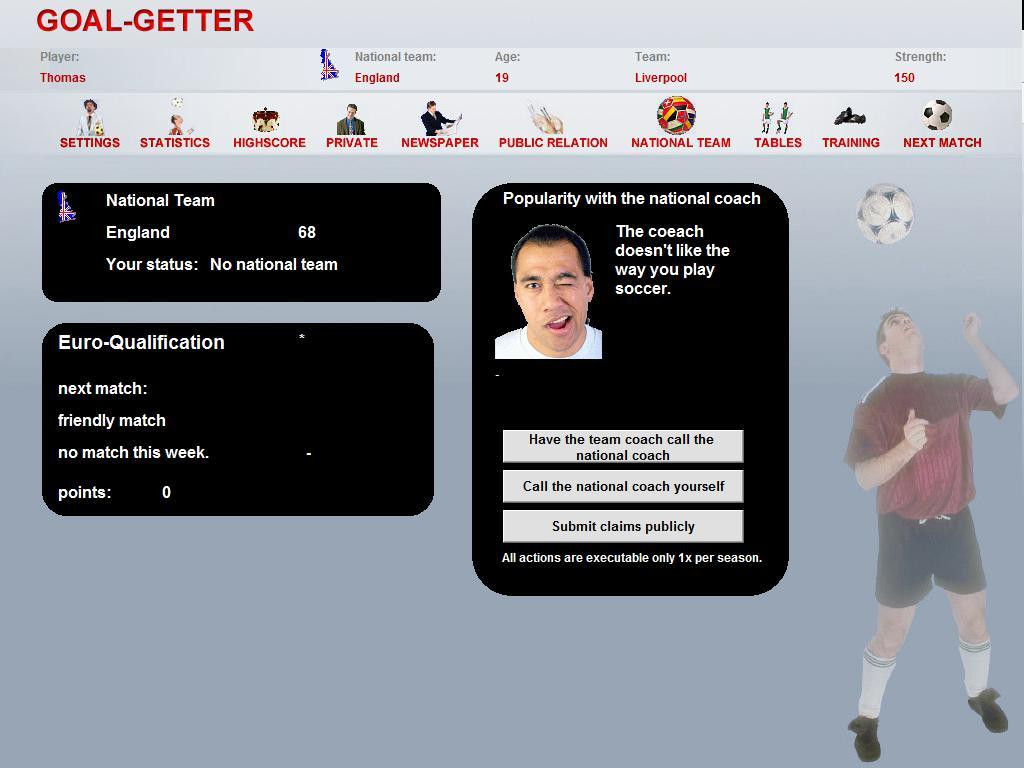The height and width of the screenshot is (768, 1024).
Task: Click the Tables players icon
Action: 776,118
